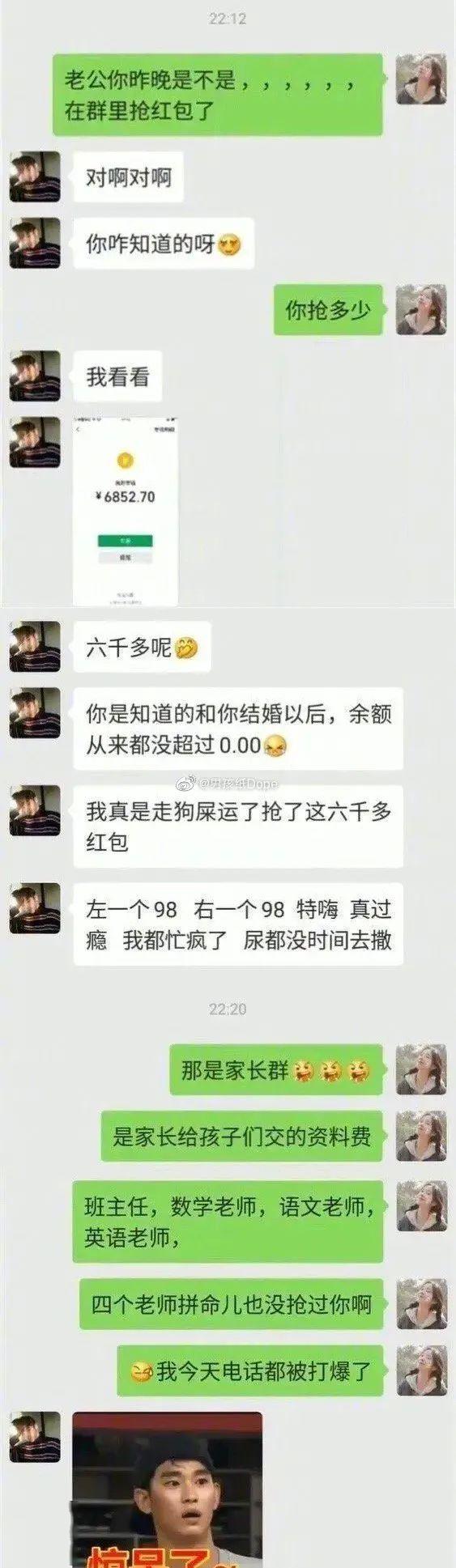Select the bubble 四个老师拼命儿也没抢过你啊

click(x=231, y=1304)
